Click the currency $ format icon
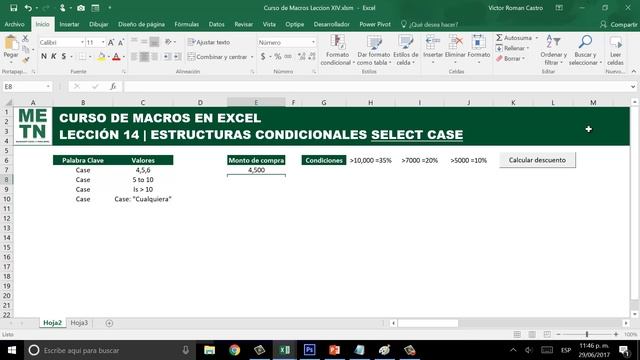Viewport: 640px width, 360px height. 263,57
